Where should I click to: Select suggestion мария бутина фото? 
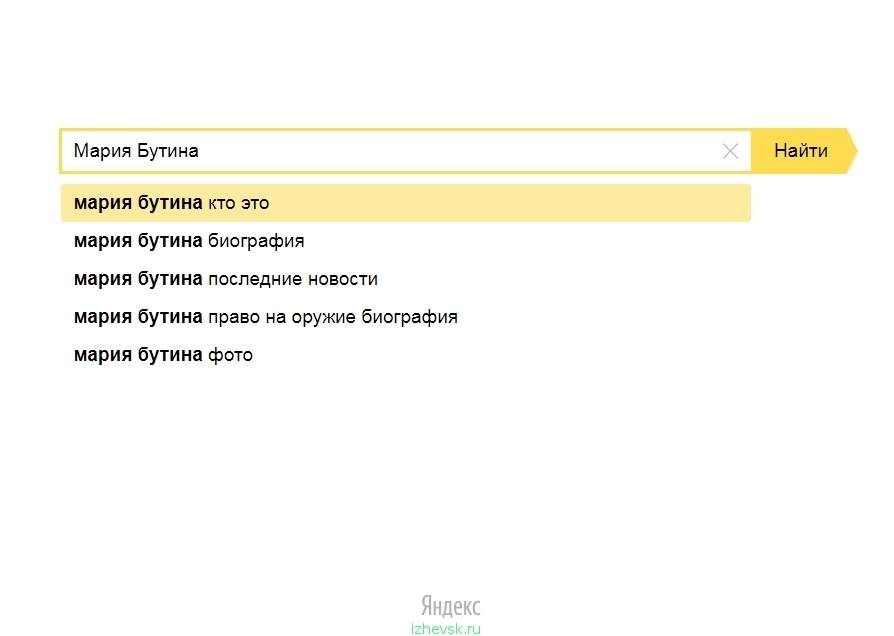[x=405, y=355]
